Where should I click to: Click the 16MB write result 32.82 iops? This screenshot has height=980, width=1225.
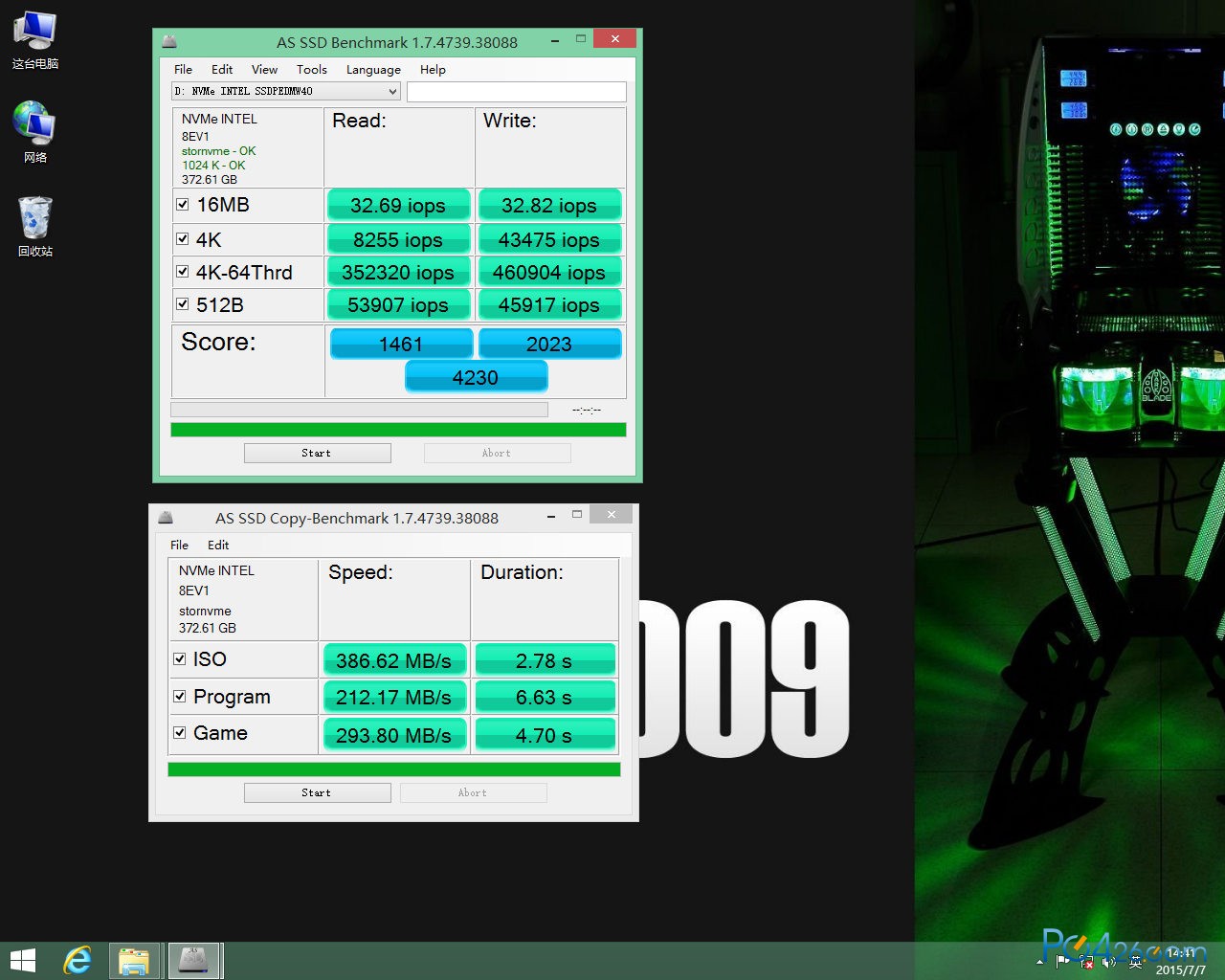[x=549, y=205]
